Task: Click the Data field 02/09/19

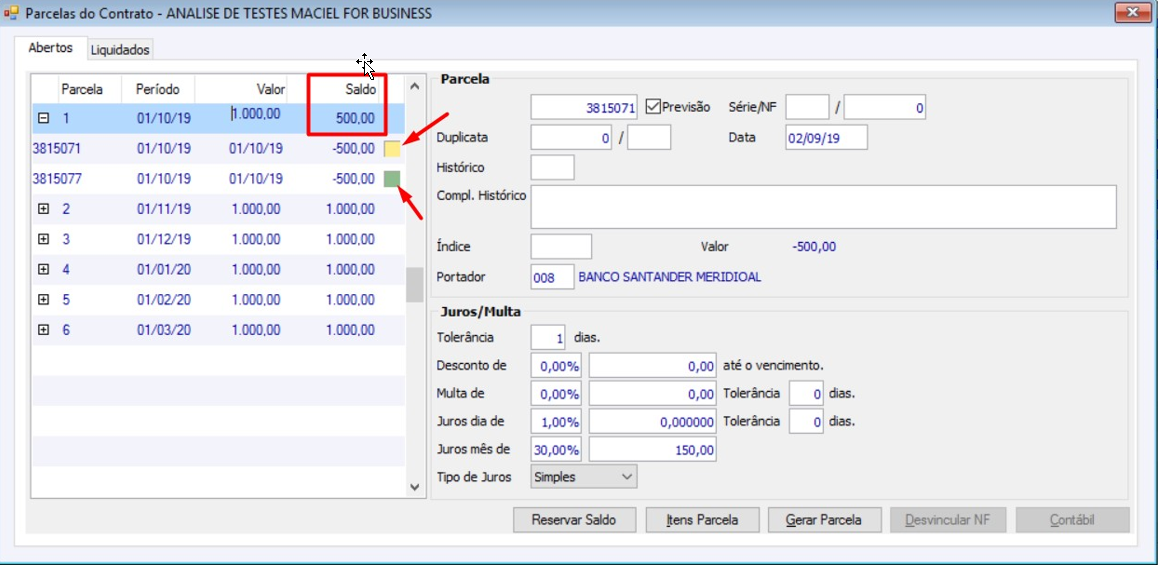Action: click(x=826, y=137)
